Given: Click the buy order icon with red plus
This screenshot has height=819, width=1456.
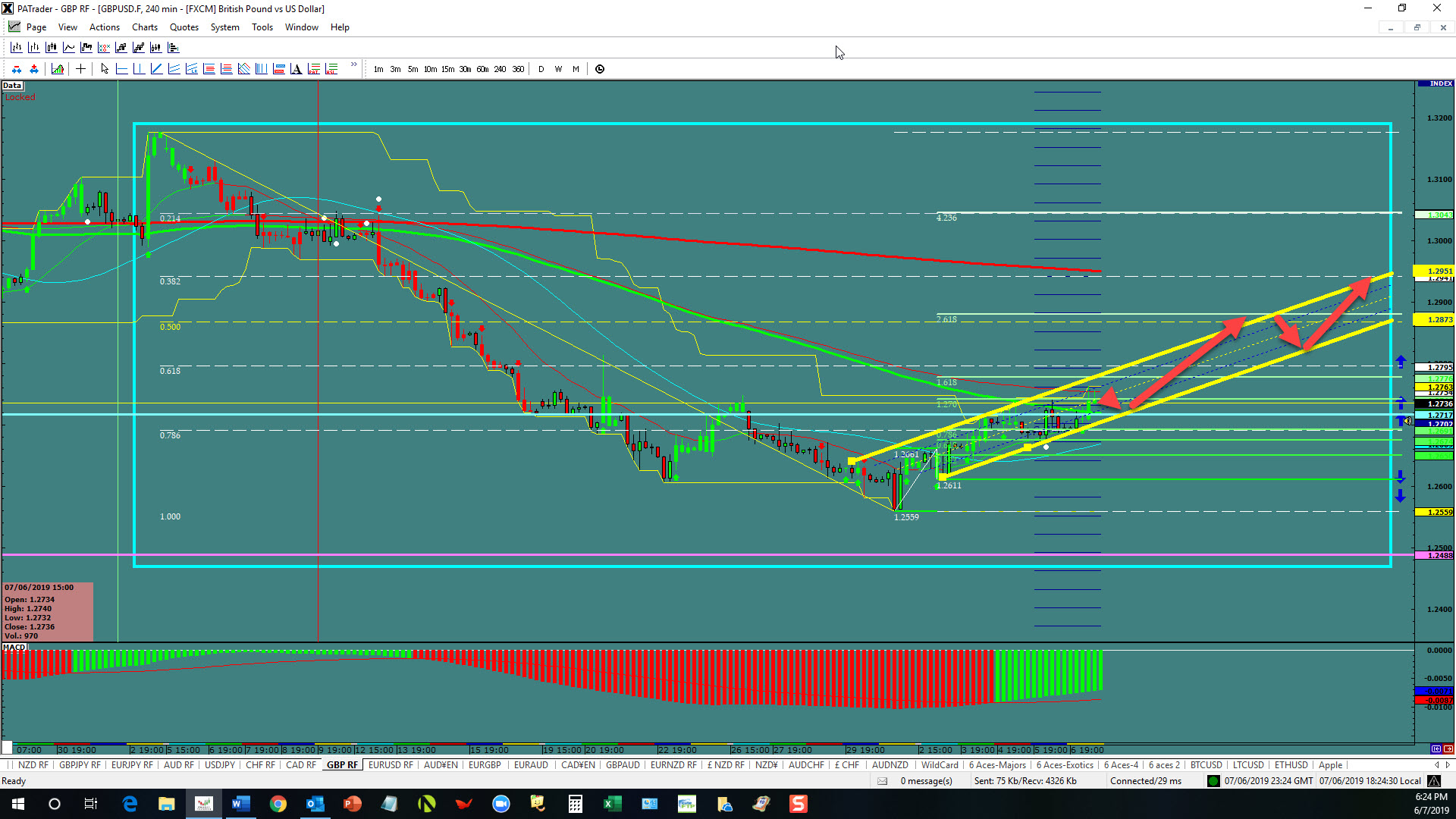Looking at the screenshot, I should tap(34, 69).
